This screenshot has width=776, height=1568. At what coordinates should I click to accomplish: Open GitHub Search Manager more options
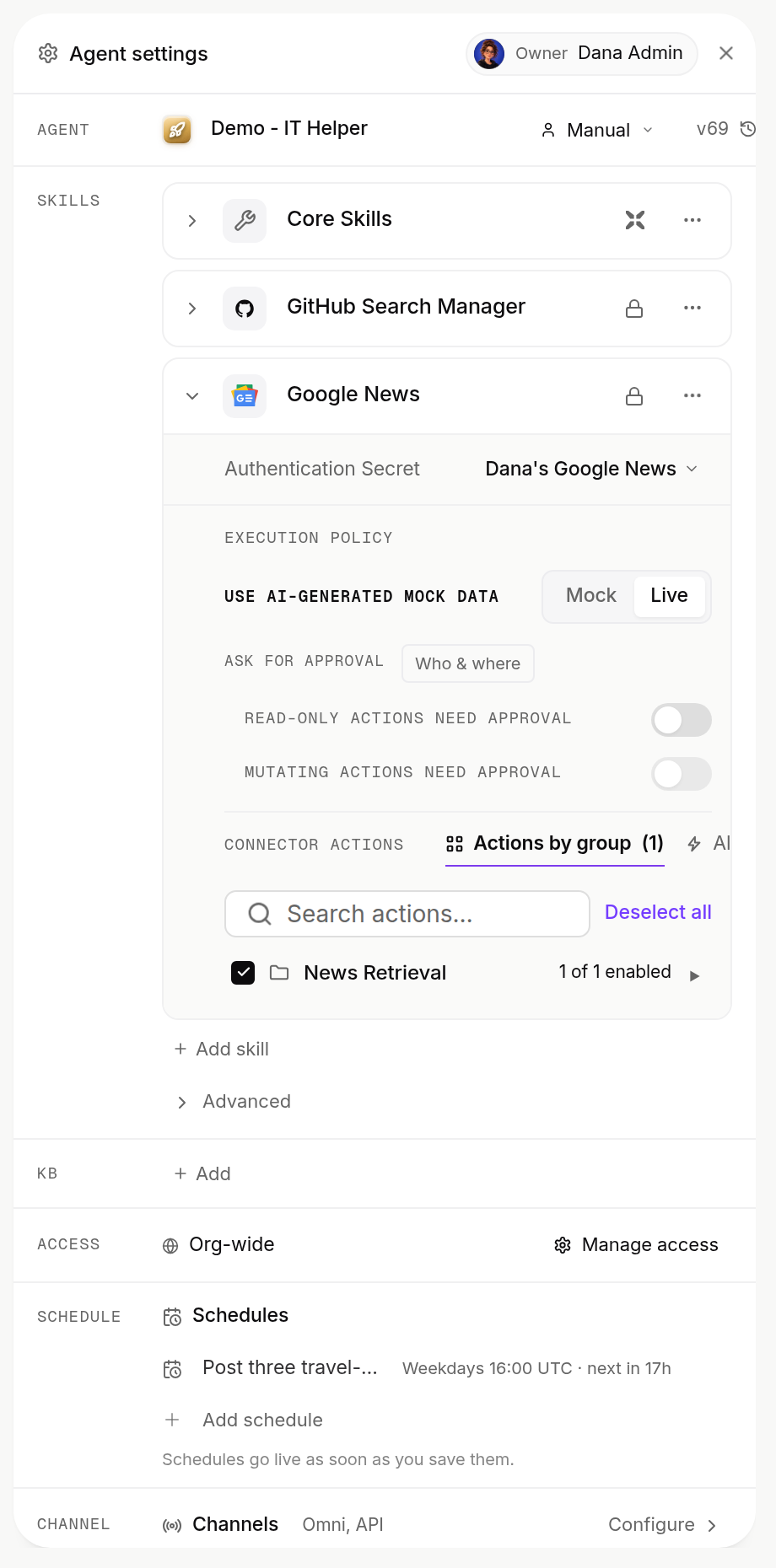692,308
